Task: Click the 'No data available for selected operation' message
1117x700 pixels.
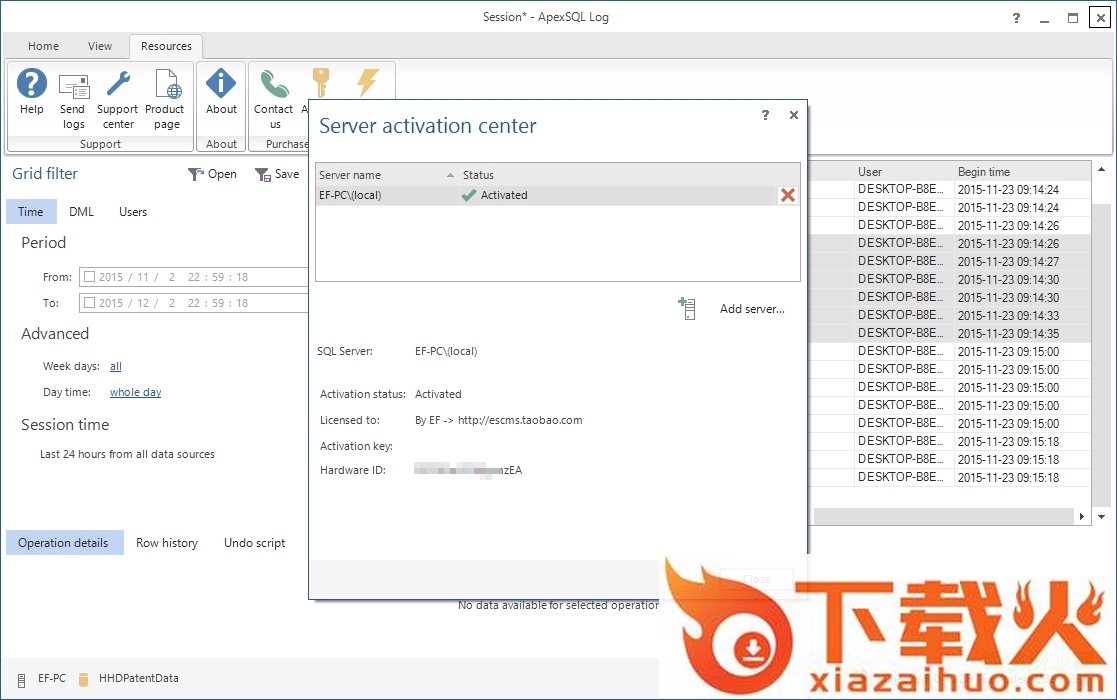Action: pyautogui.click(x=558, y=605)
